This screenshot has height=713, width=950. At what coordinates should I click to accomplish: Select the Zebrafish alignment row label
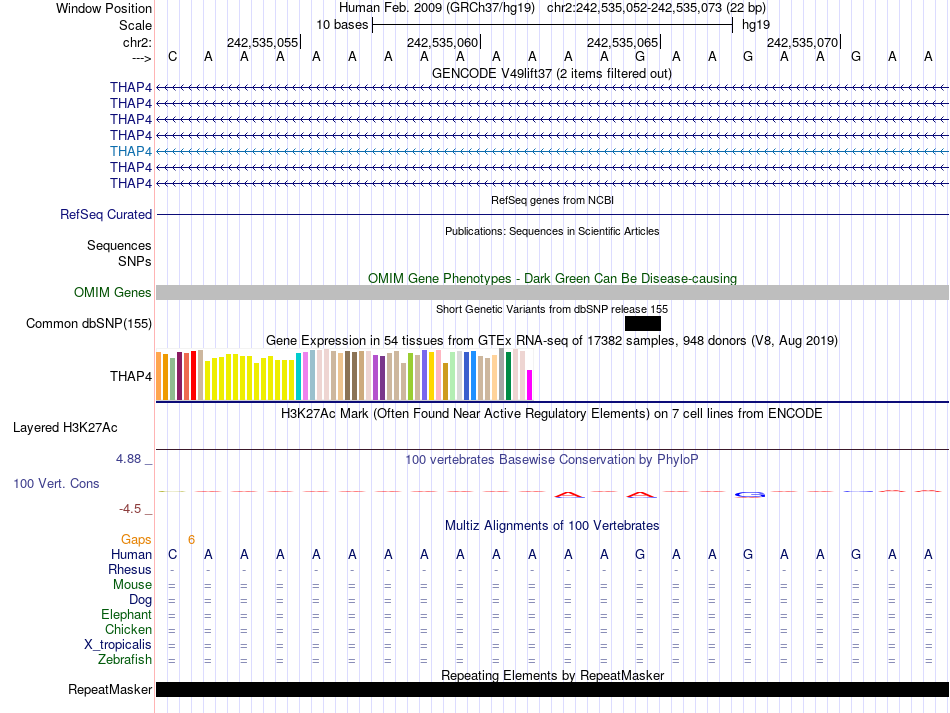pyautogui.click(x=125, y=659)
